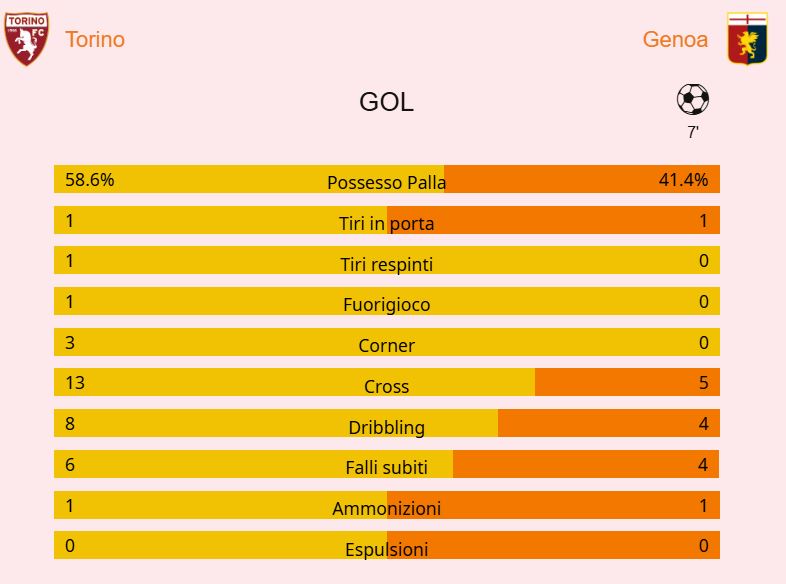Click the Fuorigioco statistic label
This screenshot has width=786, height=584.
386,304
